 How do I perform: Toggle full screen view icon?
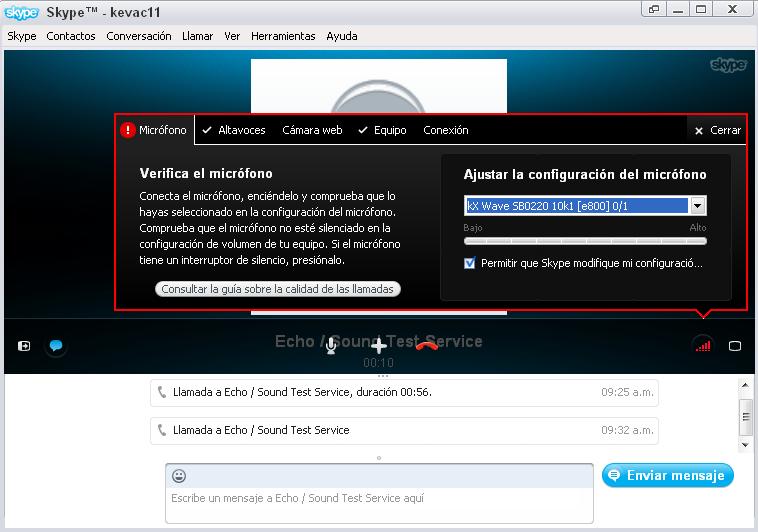[735, 346]
